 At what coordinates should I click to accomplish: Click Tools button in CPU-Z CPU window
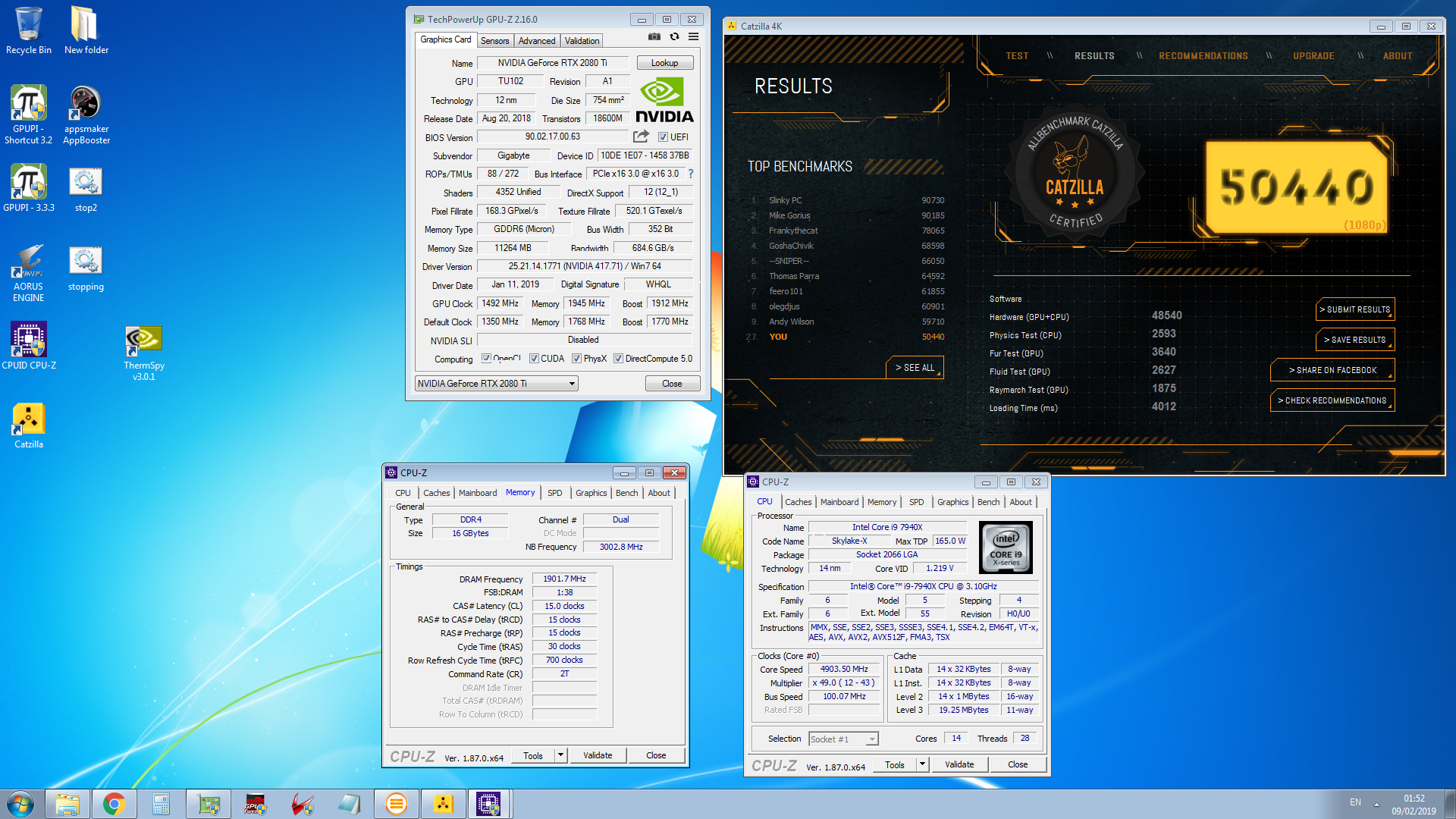[x=895, y=764]
